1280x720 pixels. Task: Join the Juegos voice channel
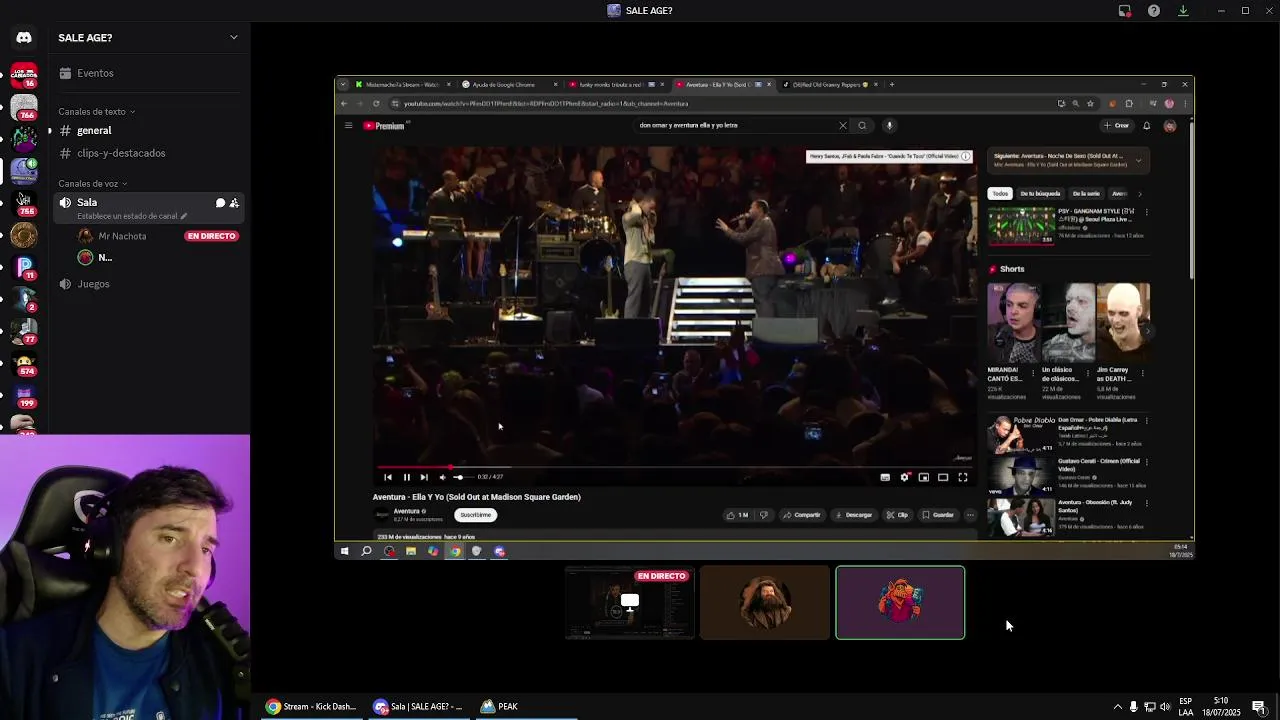coord(150,284)
